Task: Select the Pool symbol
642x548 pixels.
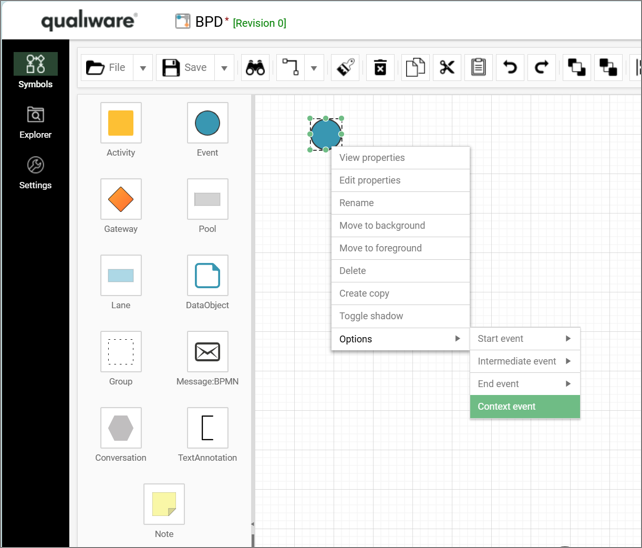Action: point(208,199)
